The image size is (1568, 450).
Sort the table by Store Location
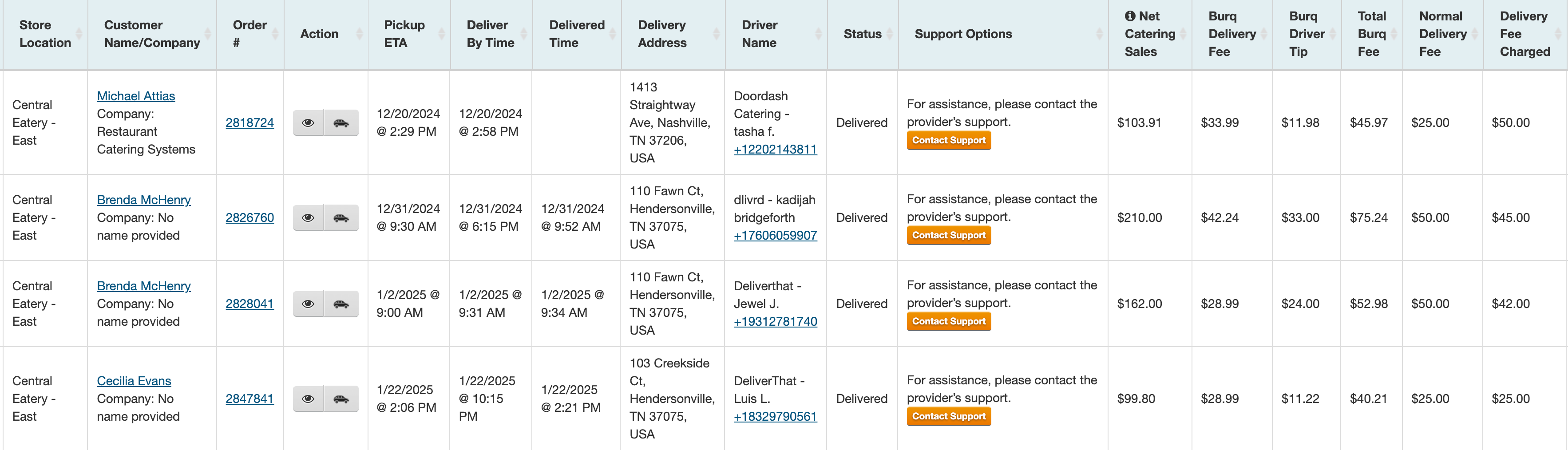tap(45, 34)
